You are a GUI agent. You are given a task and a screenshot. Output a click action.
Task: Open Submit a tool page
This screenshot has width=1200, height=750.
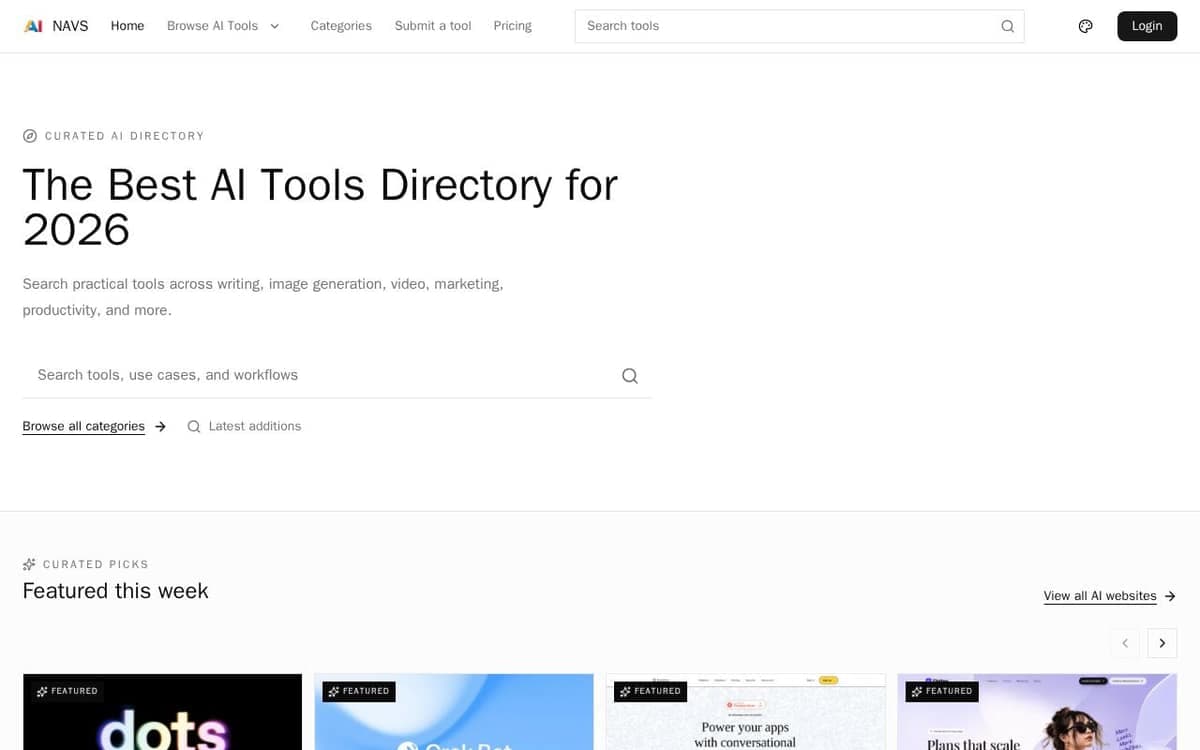click(433, 26)
